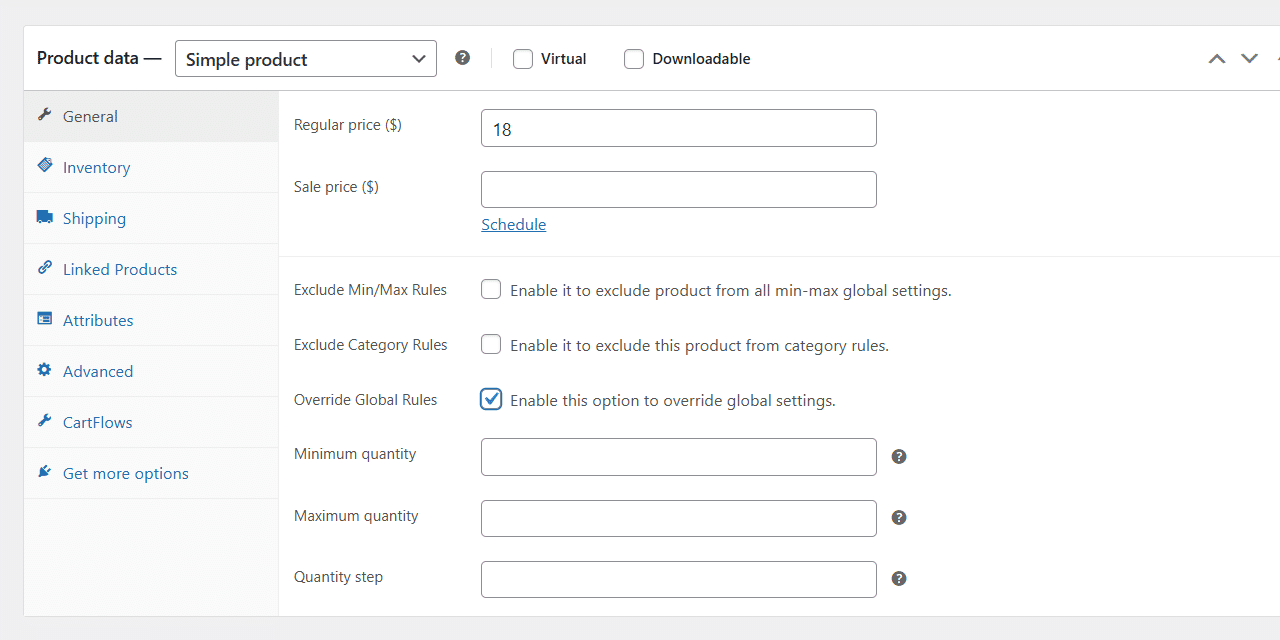Click the Maximum quantity help icon
Screen dimensions: 1280x640
tap(899, 517)
